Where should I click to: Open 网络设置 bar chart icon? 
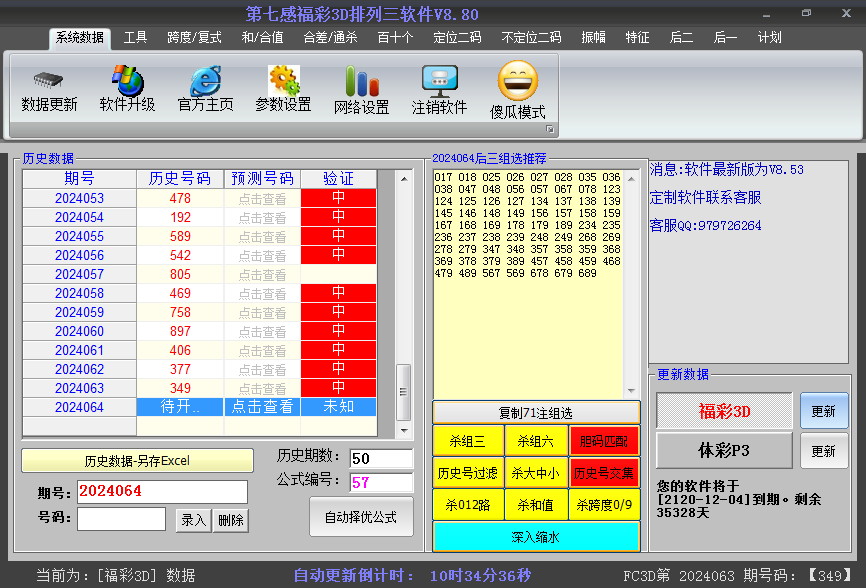click(362, 81)
